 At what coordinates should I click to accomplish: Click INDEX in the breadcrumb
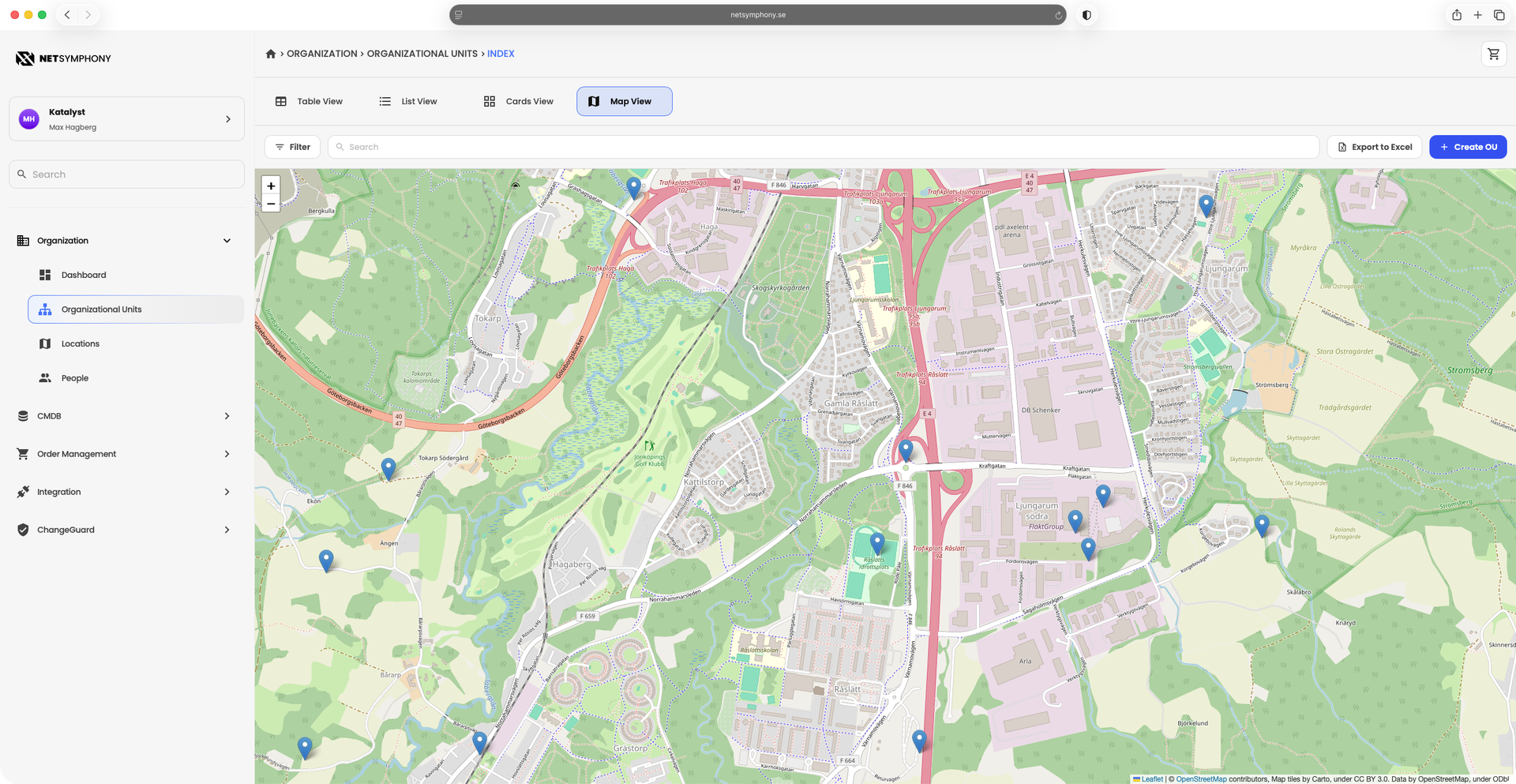click(501, 54)
